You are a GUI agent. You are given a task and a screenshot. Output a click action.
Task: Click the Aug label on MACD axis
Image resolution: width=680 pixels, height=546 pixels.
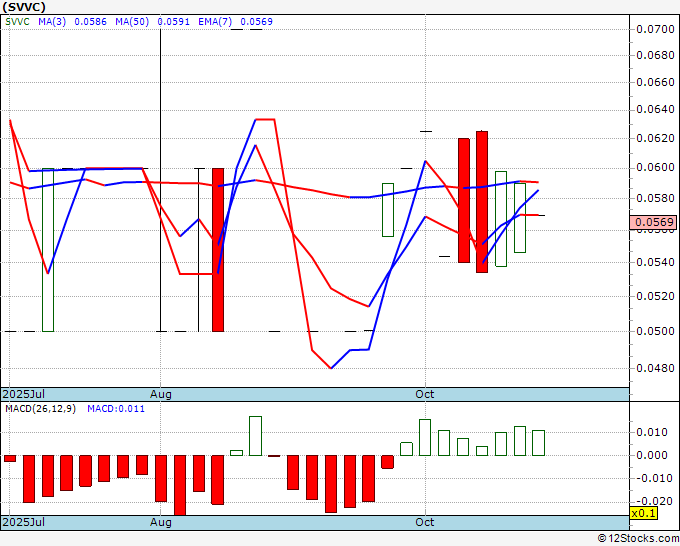161,522
